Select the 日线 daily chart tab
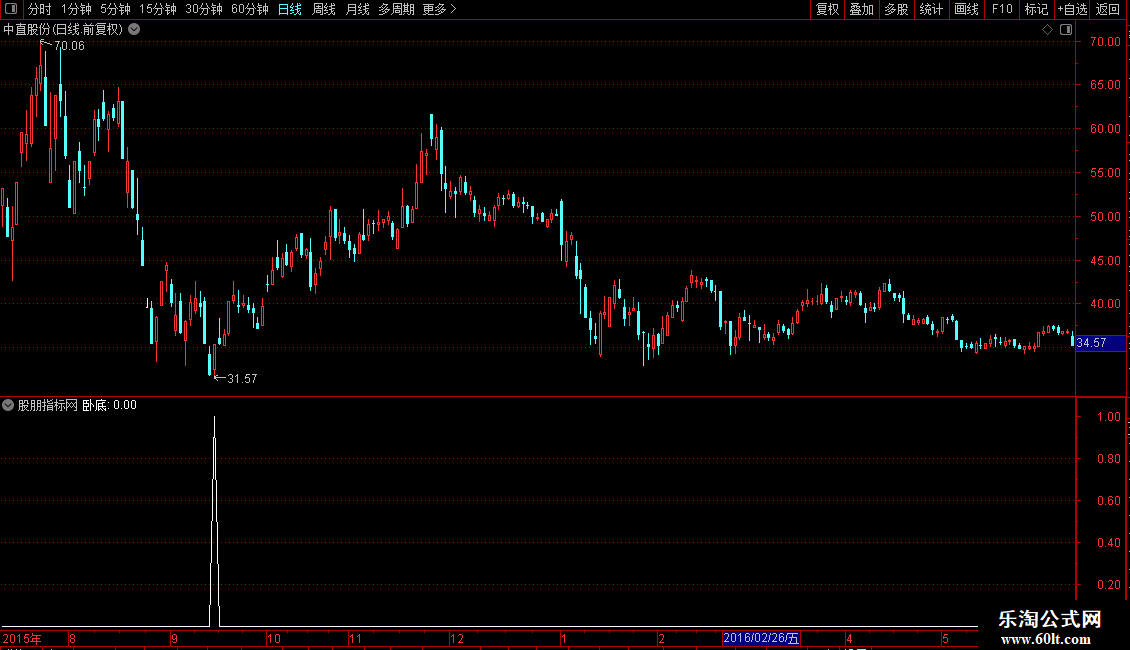This screenshot has height=650, width=1130. click(290, 9)
